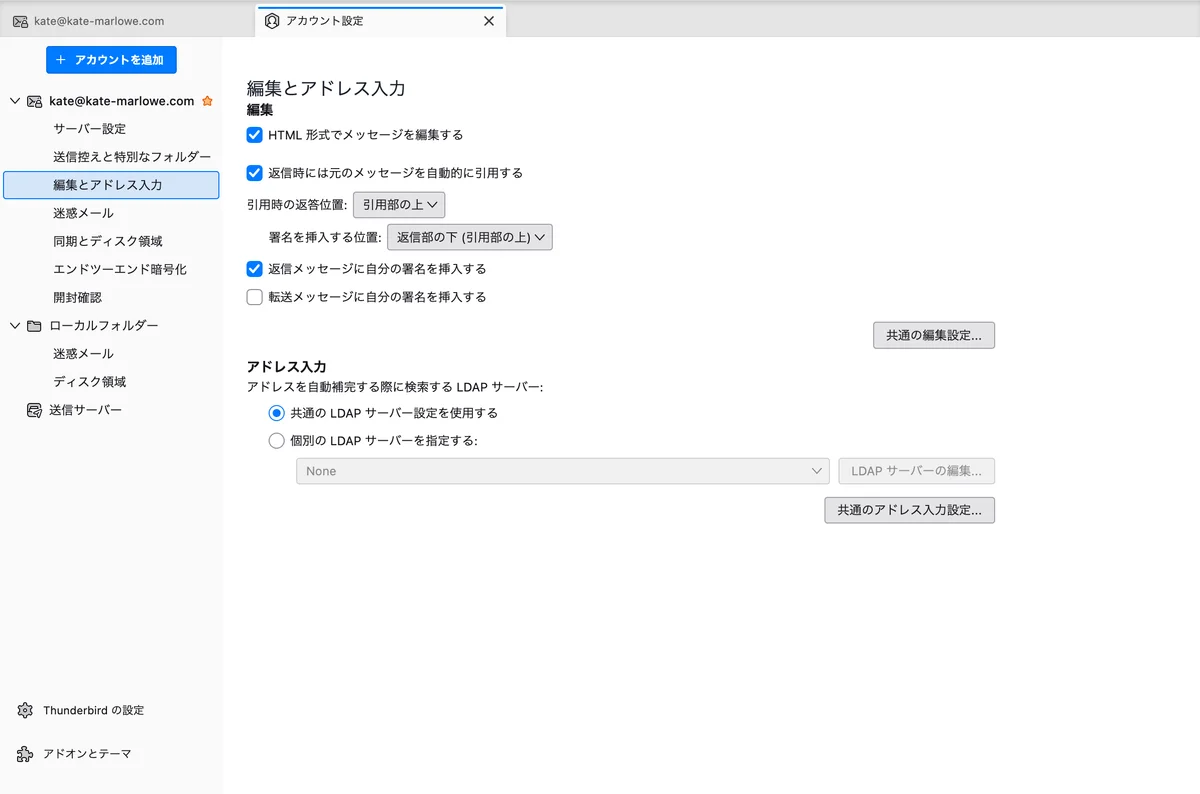Select the アカウント設定 tab

click(380, 21)
